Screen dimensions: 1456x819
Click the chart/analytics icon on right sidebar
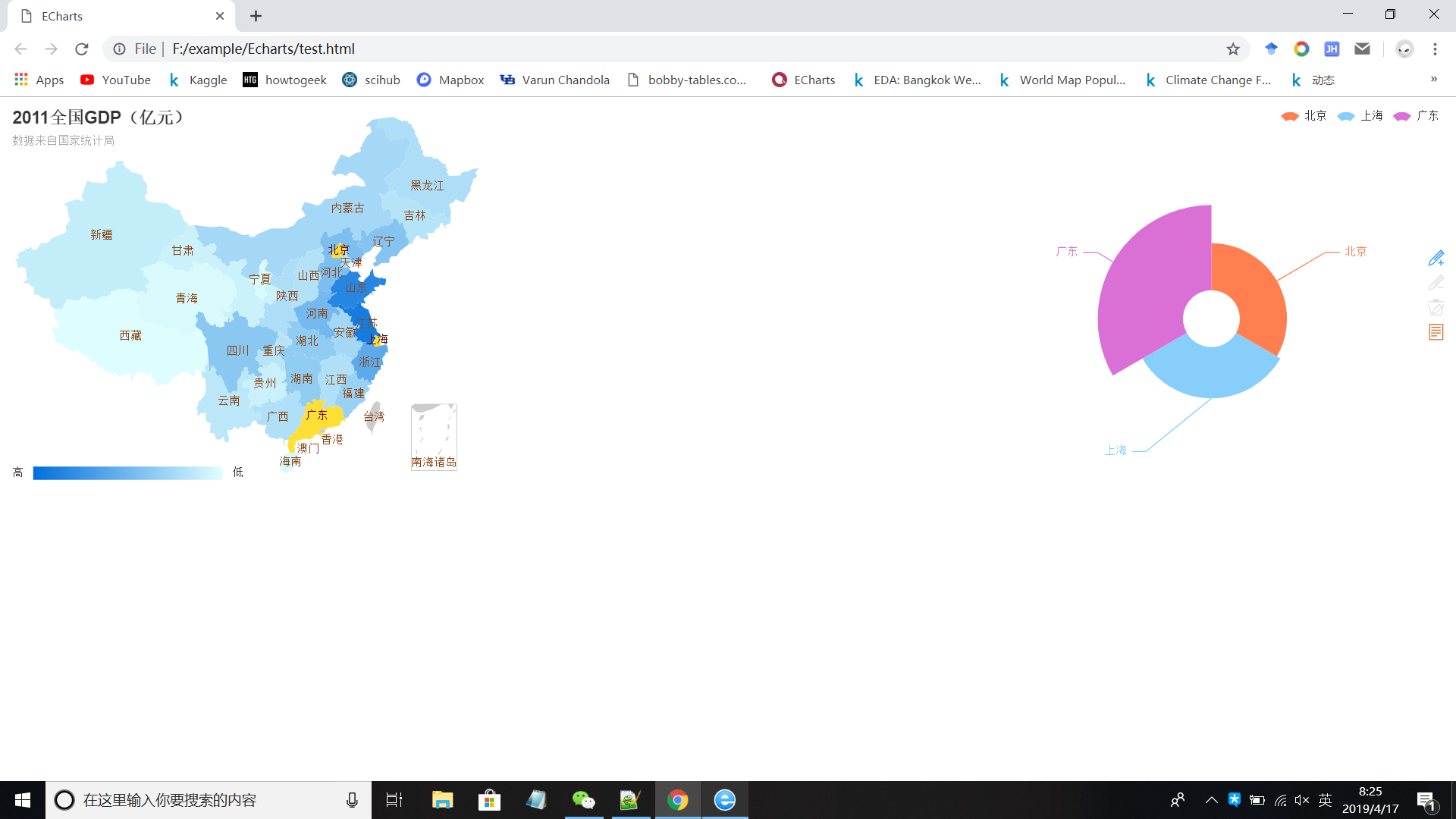pos(1436,334)
